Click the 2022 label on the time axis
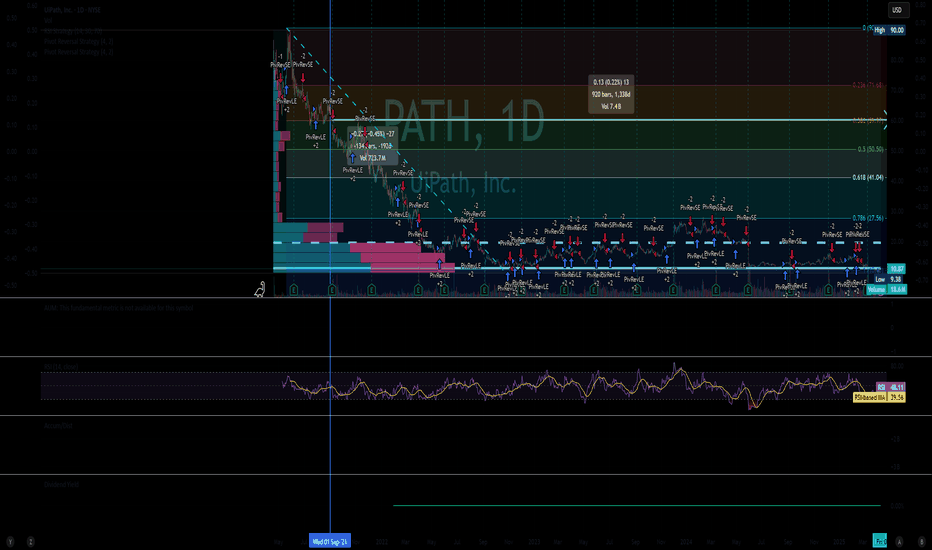 [382, 542]
